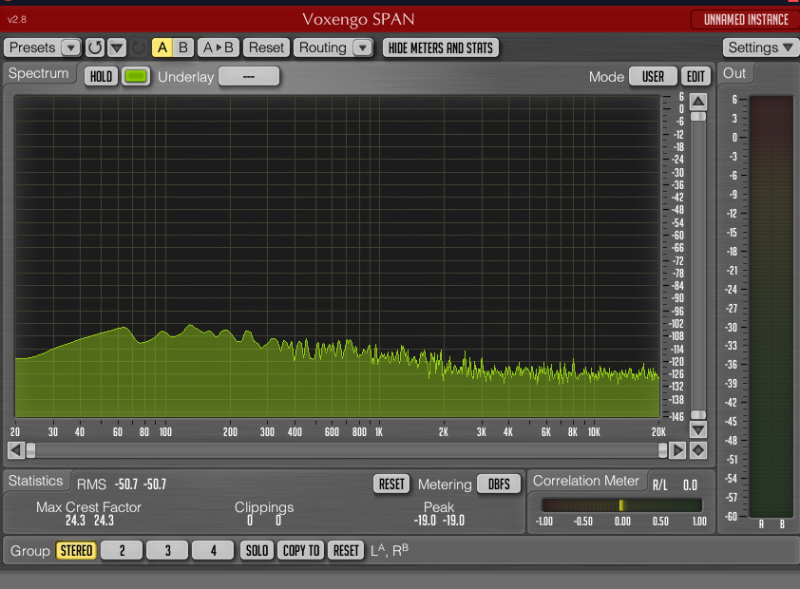Click the R/L correlation value 0.0

(690, 485)
